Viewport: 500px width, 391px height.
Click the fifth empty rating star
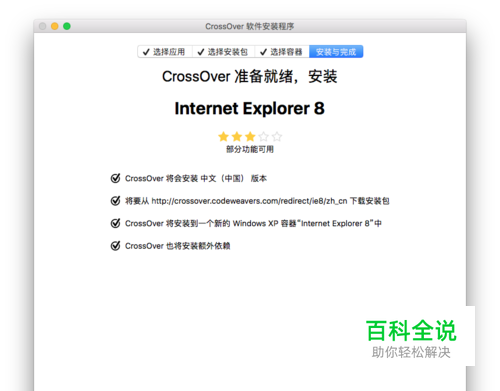coord(277,136)
